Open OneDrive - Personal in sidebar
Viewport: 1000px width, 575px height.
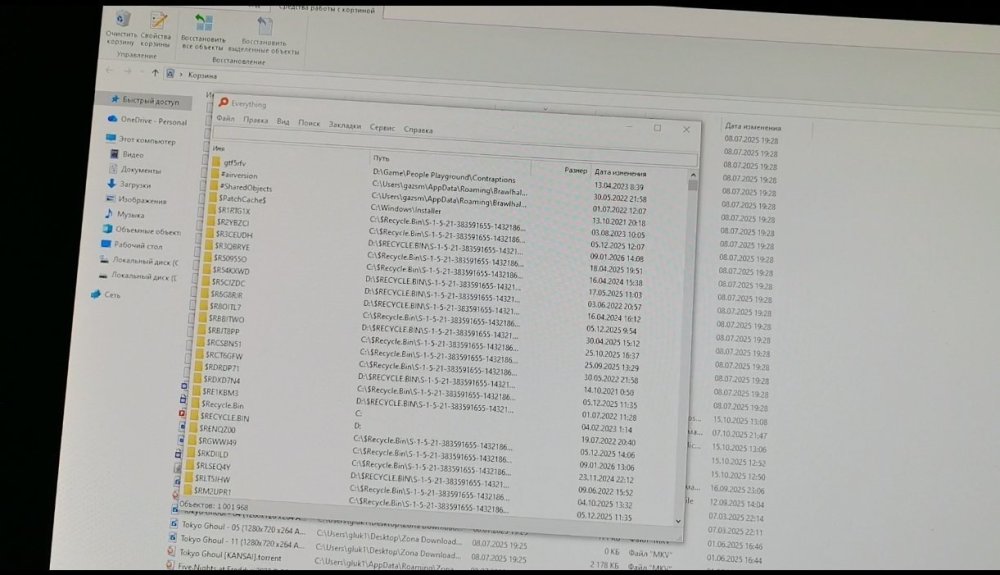[147, 120]
